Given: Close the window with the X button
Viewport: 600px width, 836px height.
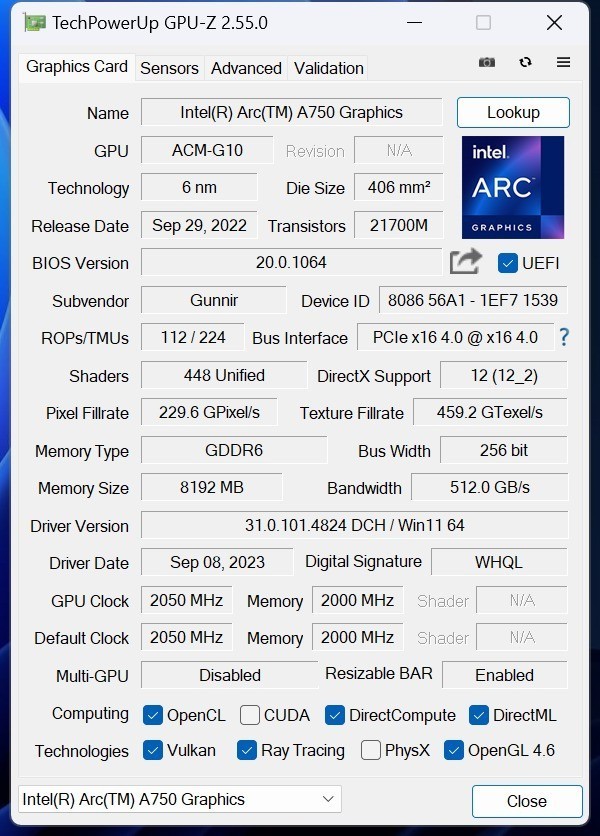Looking at the screenshot, I should pyautogui.click(x=555, y=23).
